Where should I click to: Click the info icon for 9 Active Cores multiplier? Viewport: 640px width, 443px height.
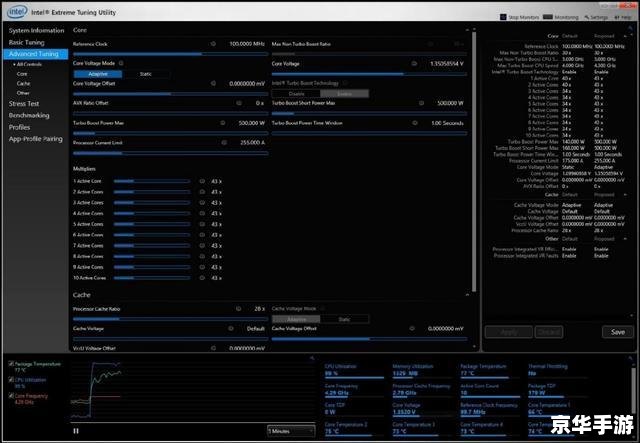[202, 267]
